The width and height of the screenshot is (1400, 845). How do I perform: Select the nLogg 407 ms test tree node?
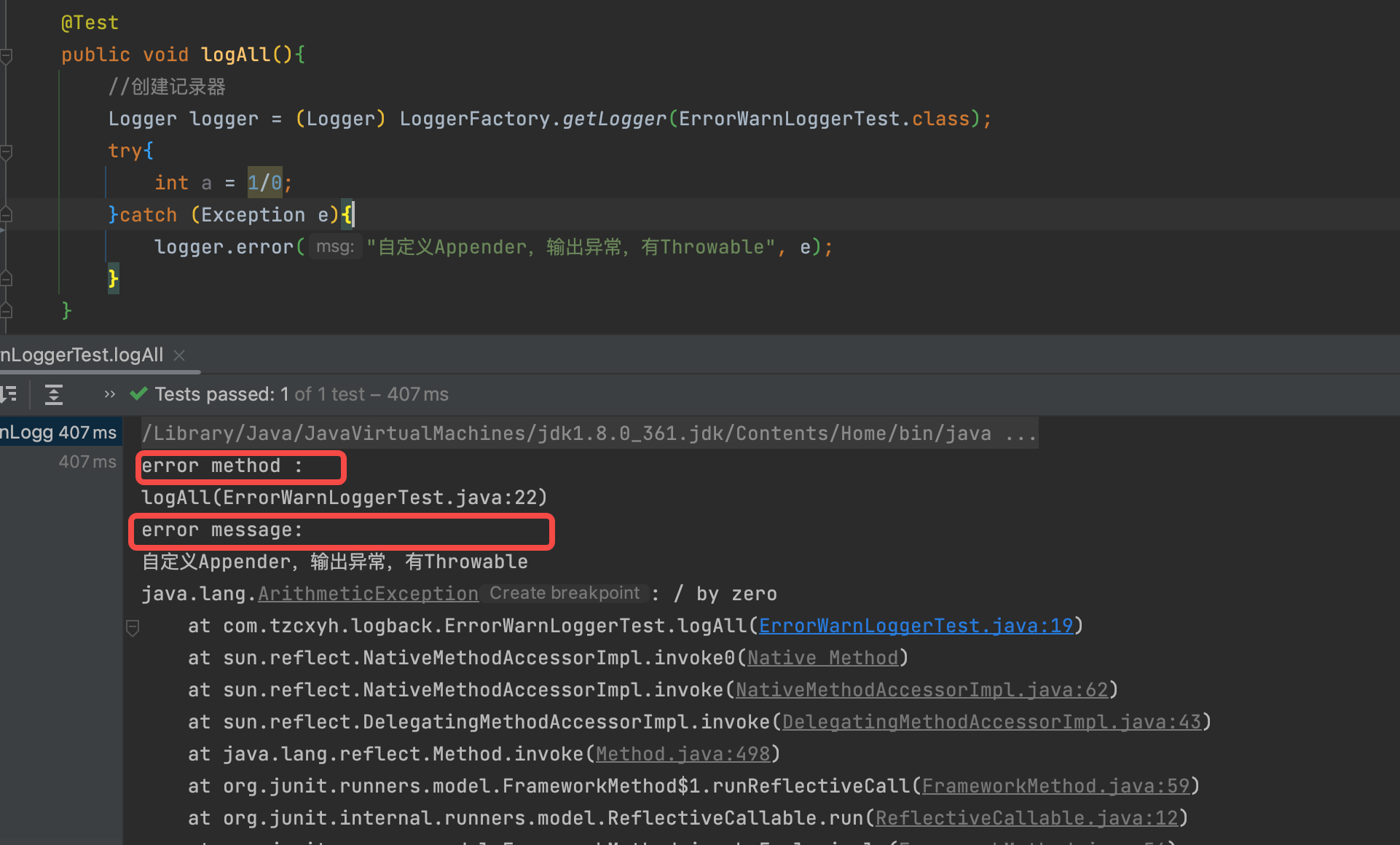(x=58, y=433)
